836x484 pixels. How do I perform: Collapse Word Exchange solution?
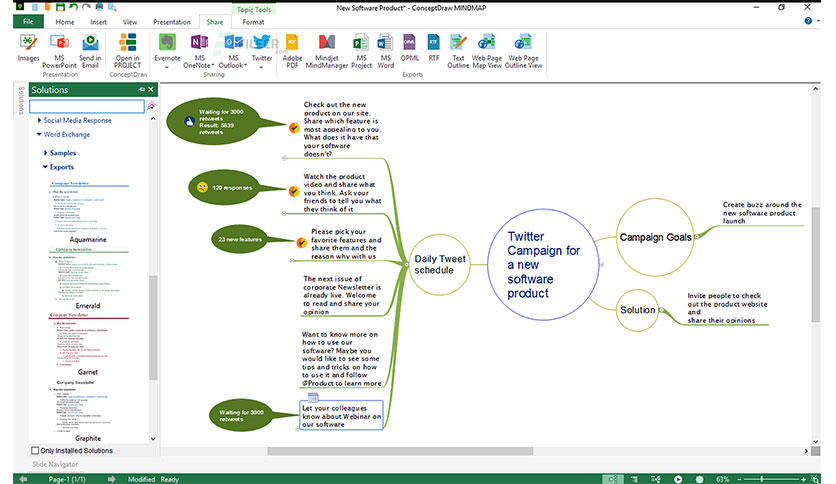tap(39, 134)
